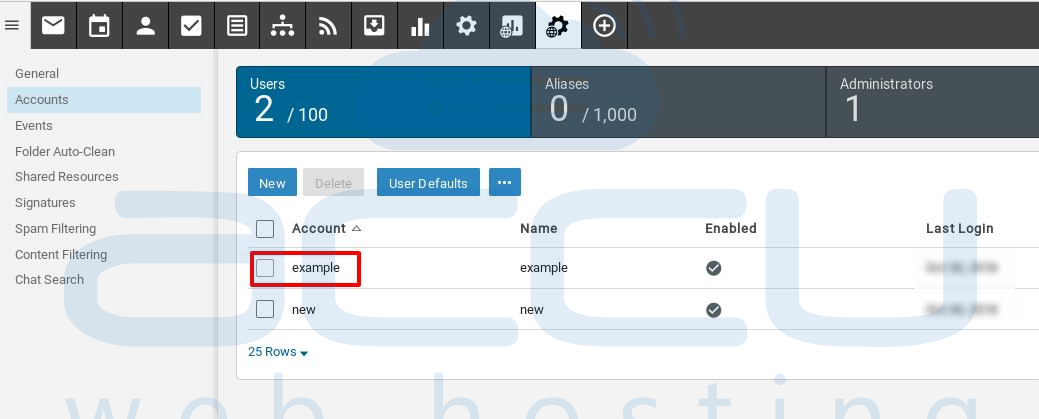Click the Account column header text

click(x=319, y=228)
